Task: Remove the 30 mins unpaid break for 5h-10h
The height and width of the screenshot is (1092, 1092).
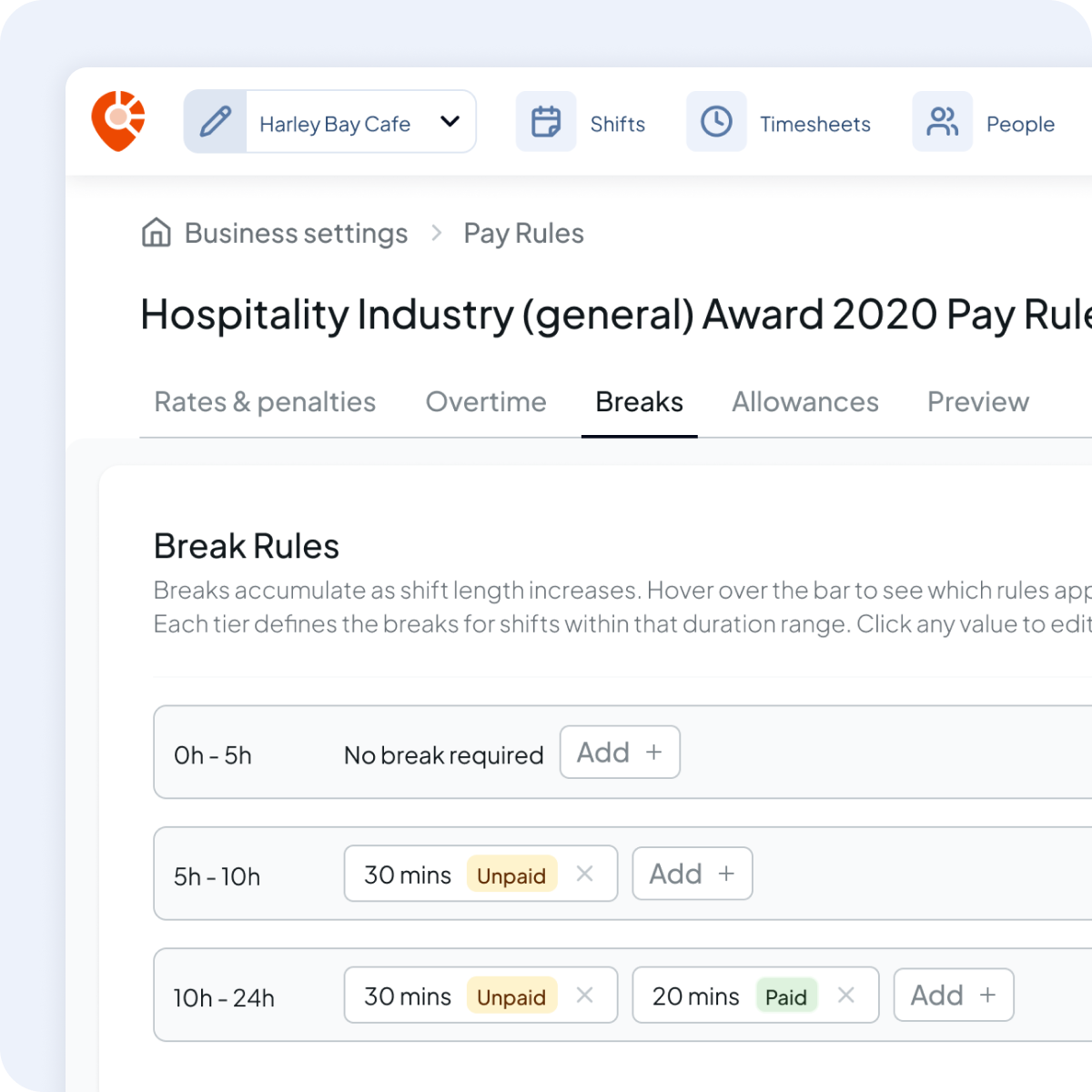Action: pos(584,874)
